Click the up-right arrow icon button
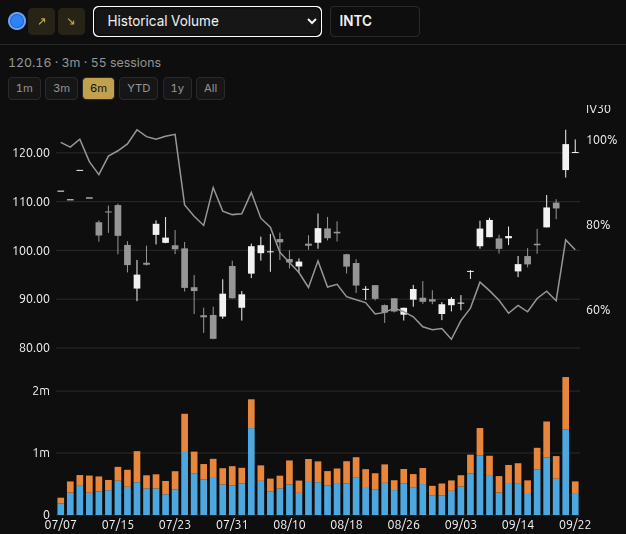The image size is (626, 534). click(x=42, y=22)
